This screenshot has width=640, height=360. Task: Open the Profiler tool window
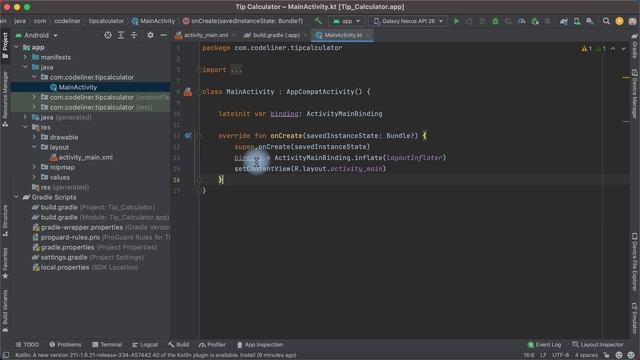coord(212,345)
